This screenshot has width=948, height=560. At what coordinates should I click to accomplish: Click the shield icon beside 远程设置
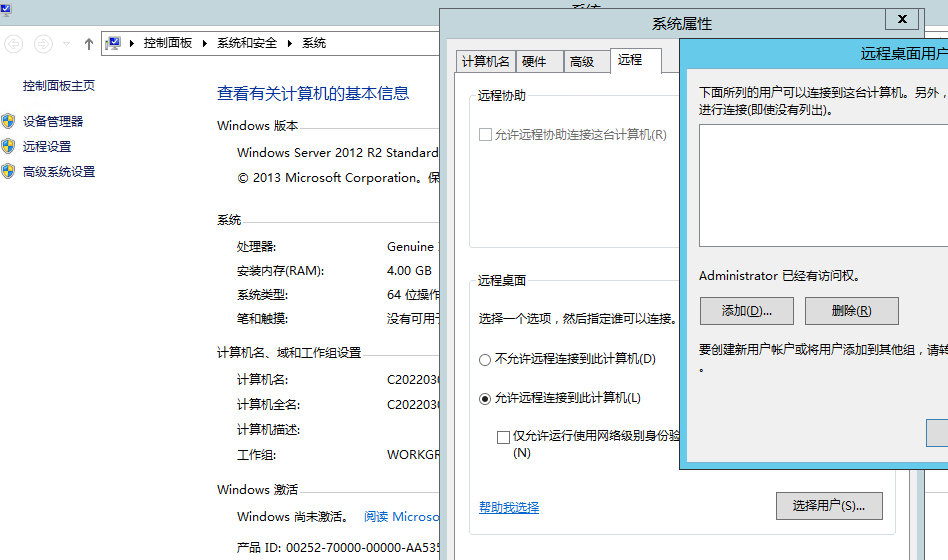[9, 146]
